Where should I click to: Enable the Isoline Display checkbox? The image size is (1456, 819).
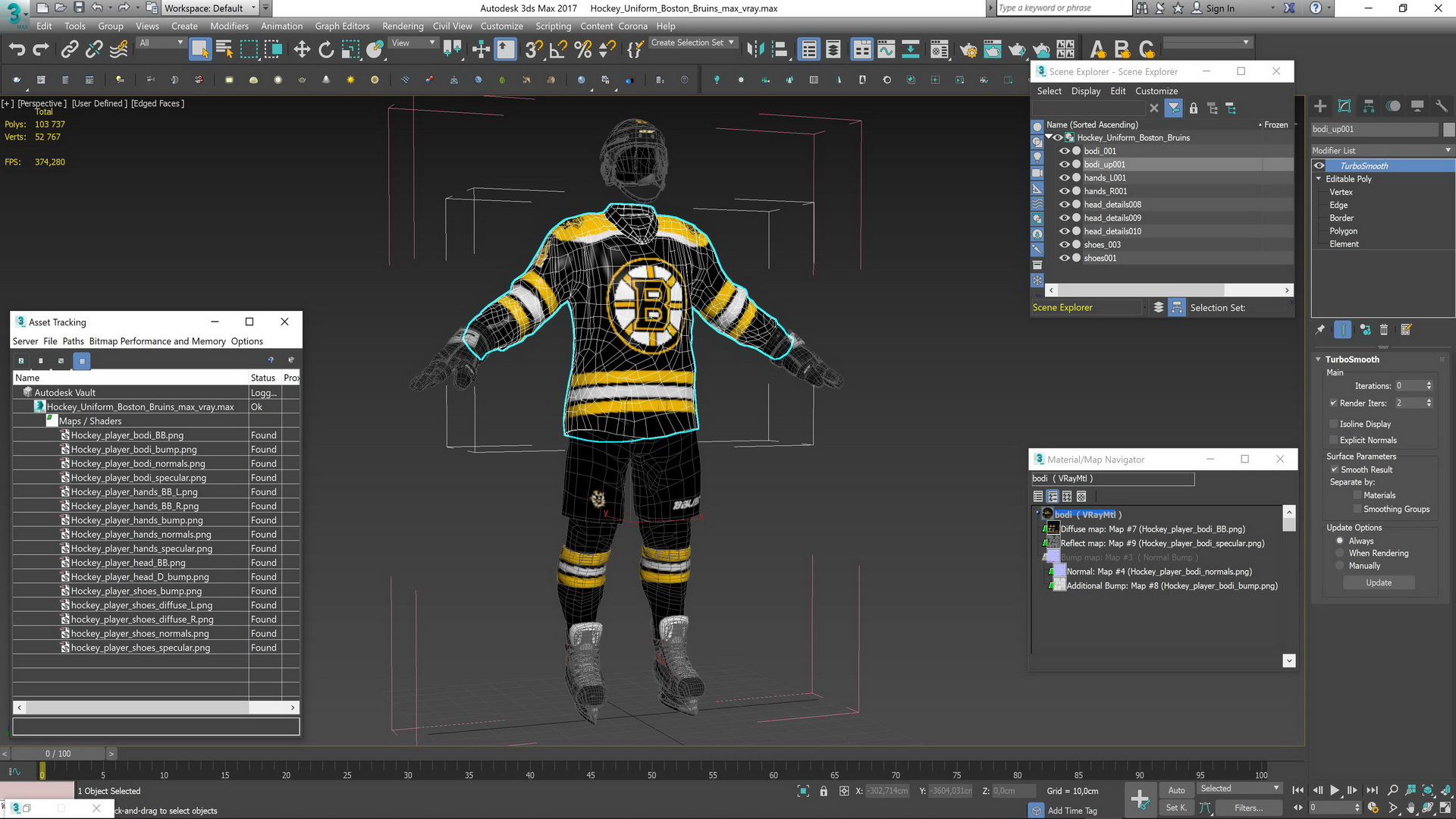pos(1333,424)
